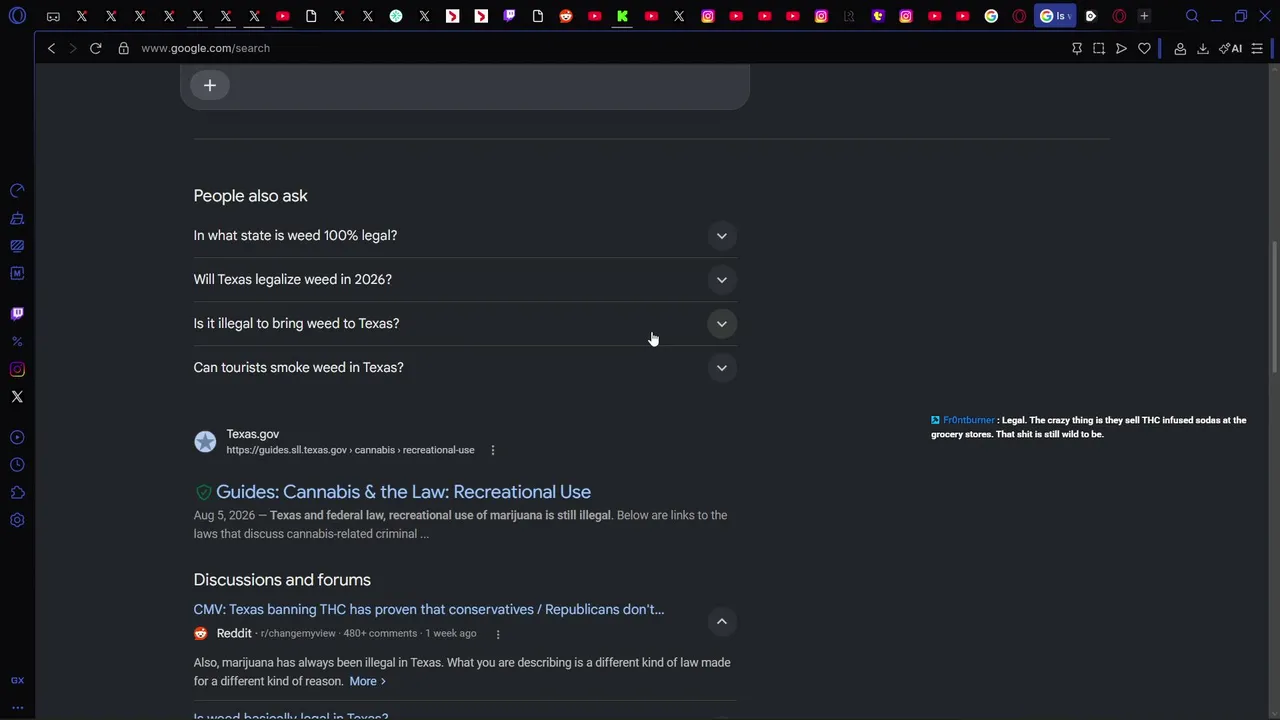This screenshot has width=1280, height=720.
Task: Switch to the first tab with controller icon
Action: point(53,16)
